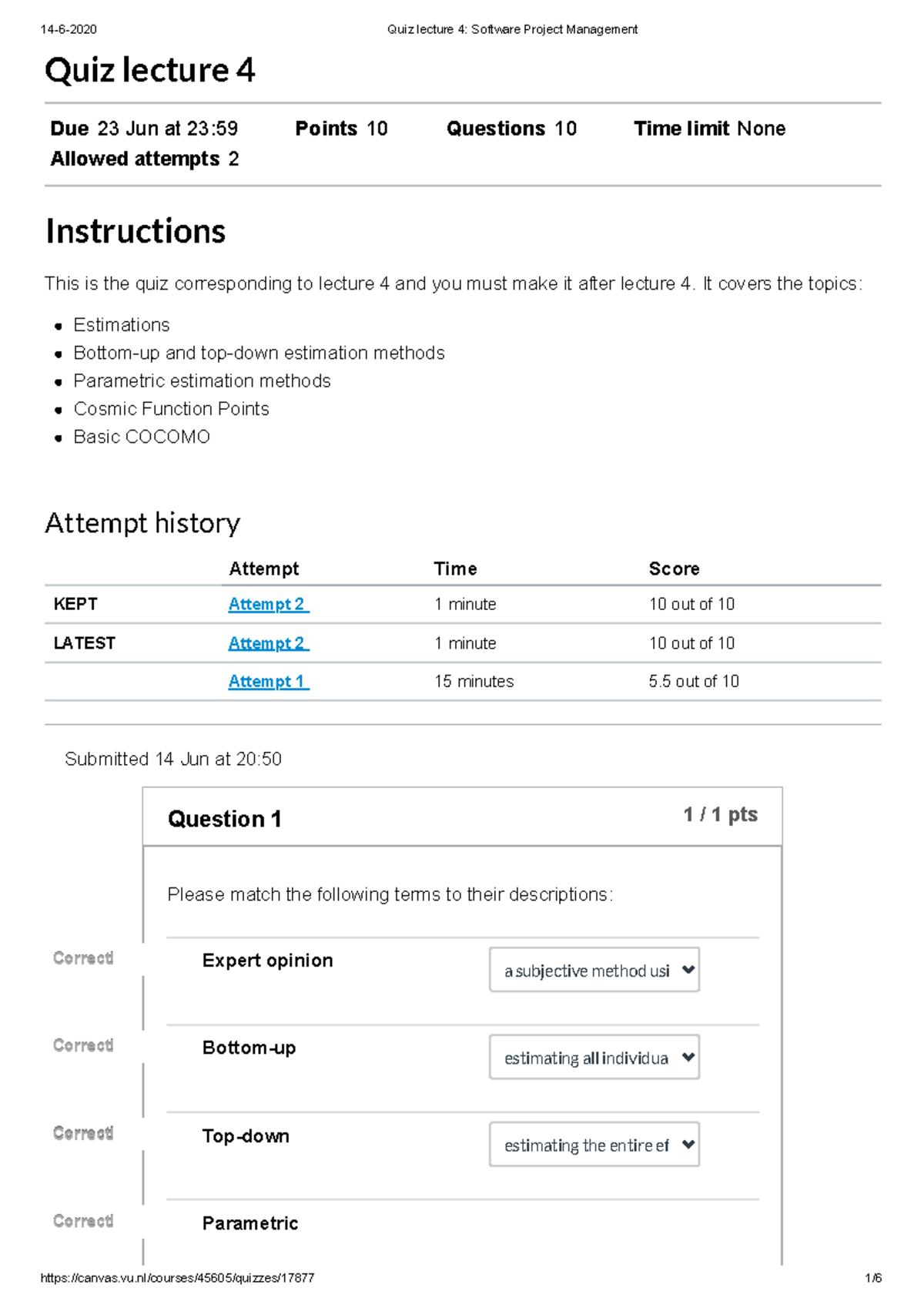Click the Top-down dropdown's chevron icon

pyautogui.click(x=688, y=1145)
